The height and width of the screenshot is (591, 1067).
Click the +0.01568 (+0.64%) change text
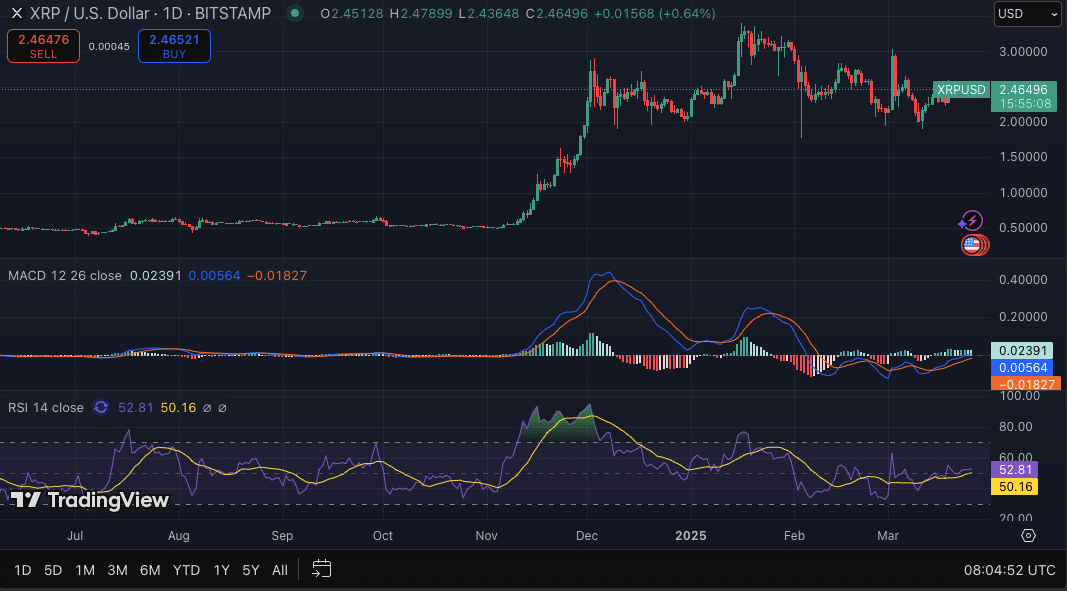pos(655,14)
